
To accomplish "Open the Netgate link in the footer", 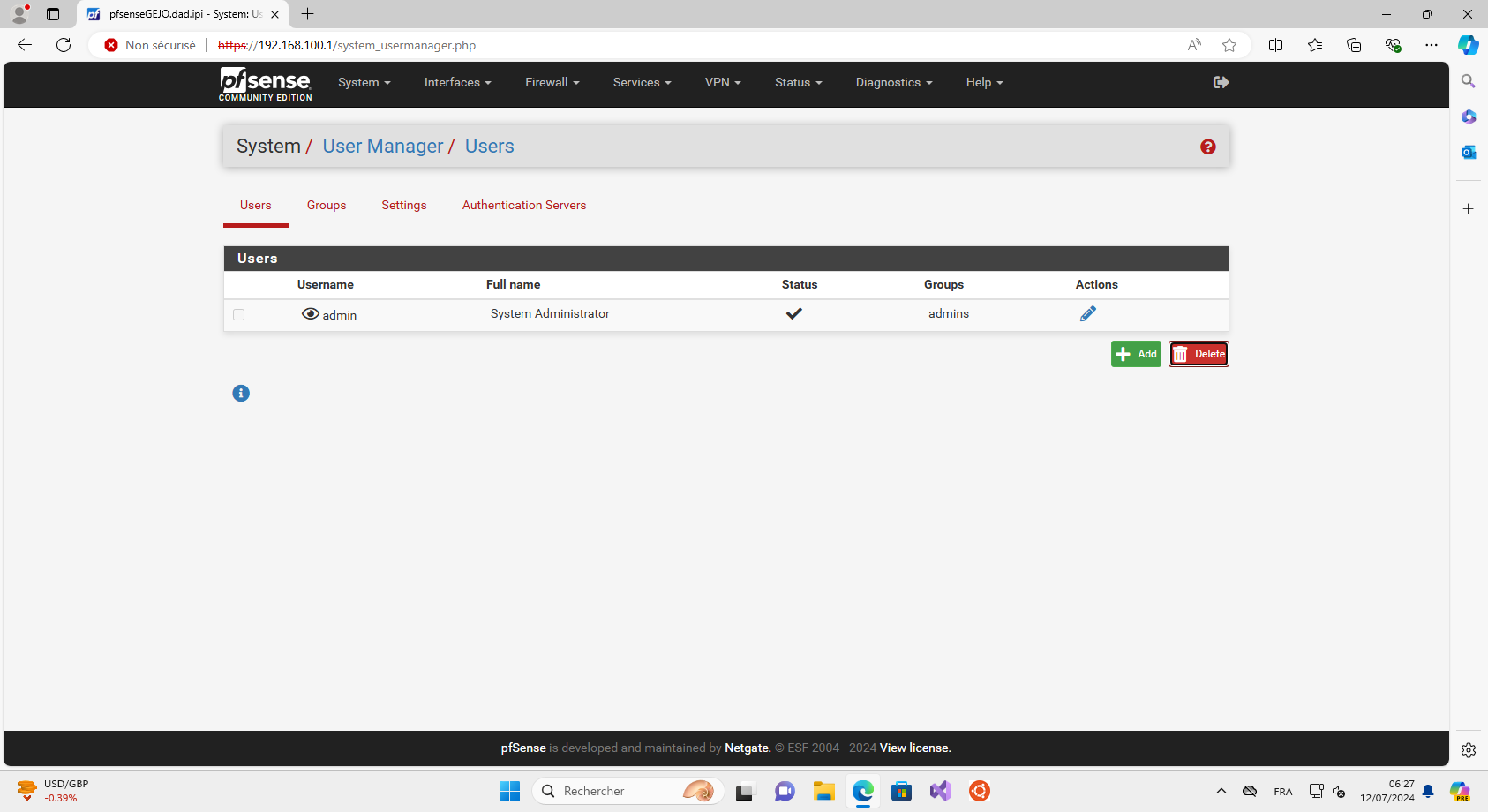I will pyautogui.click(x=748, y=748).
